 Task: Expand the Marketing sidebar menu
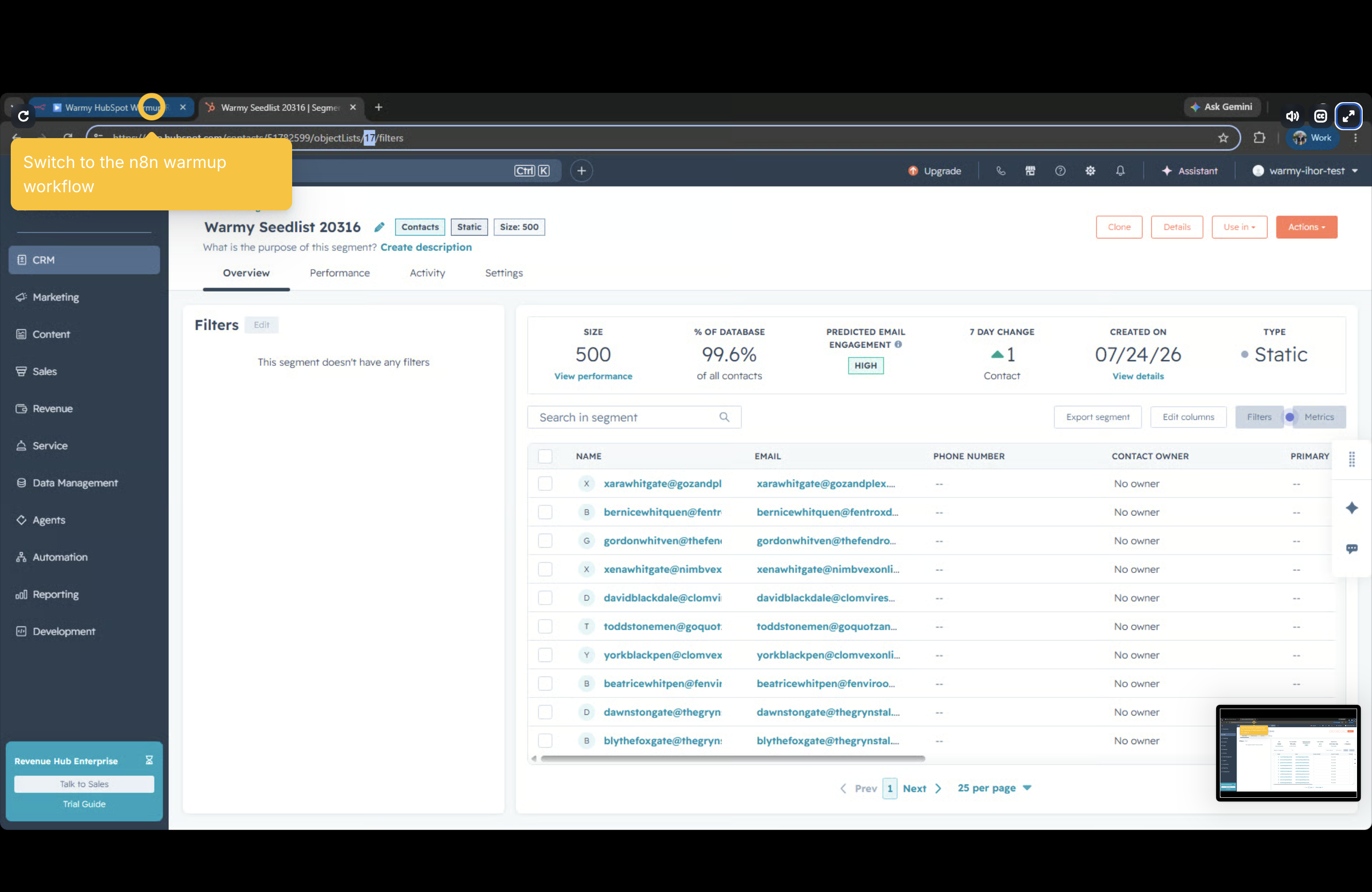tap(84, 297)
